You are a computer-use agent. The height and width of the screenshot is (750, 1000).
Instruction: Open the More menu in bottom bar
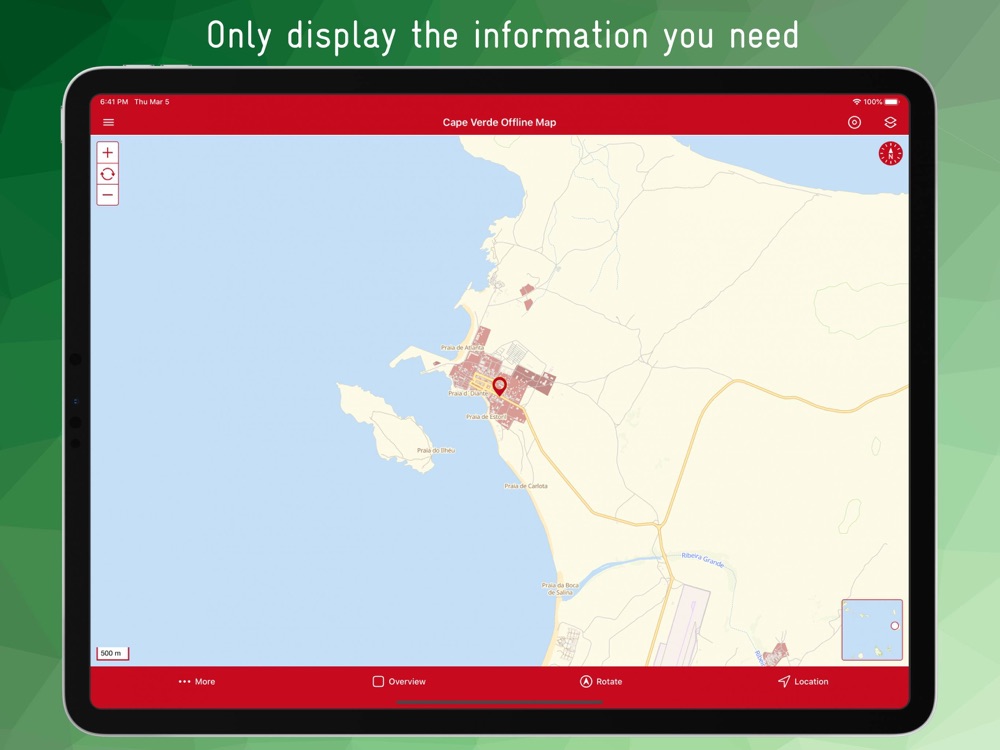196,682
